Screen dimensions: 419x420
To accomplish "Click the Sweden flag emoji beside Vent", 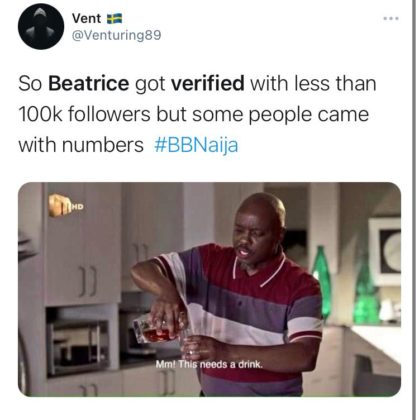I will click(114, 19).
